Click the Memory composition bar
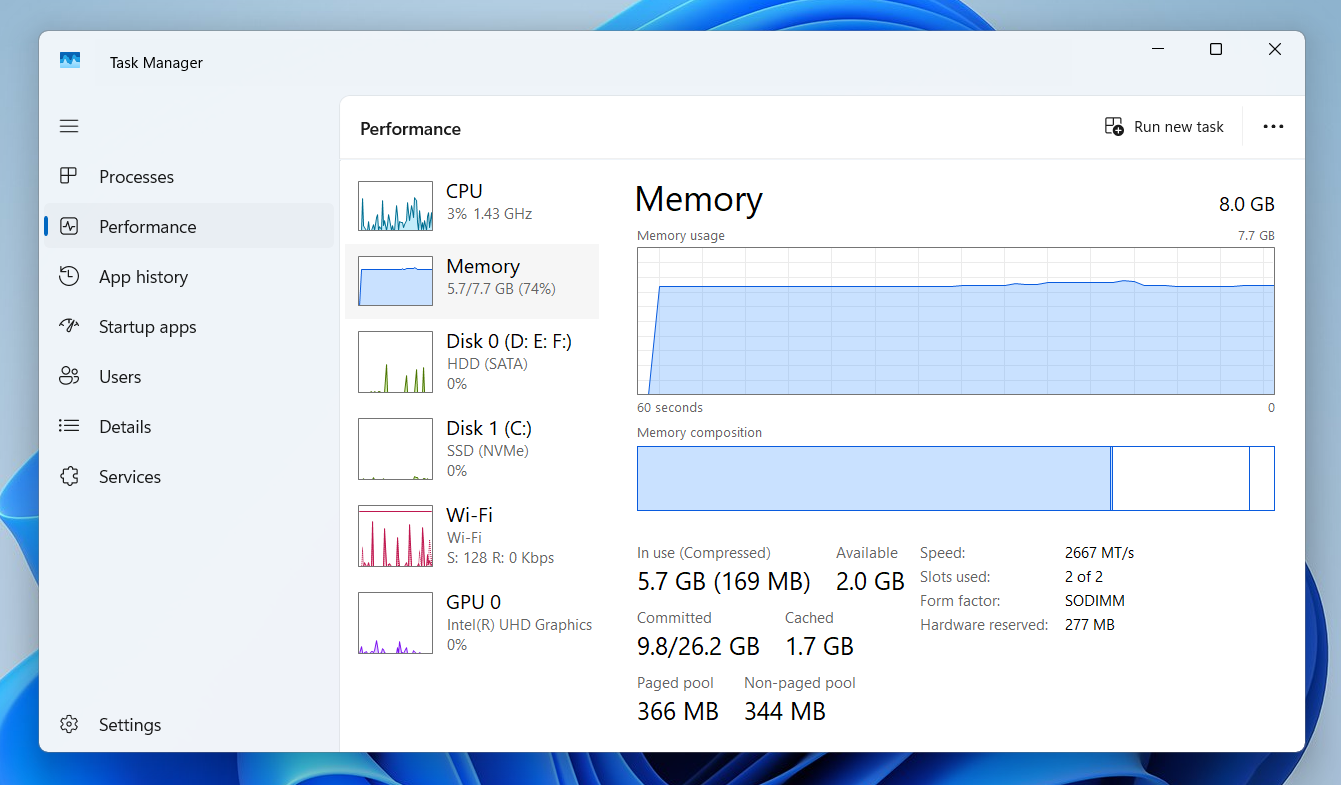 pyautogui.click(x=955, y=478)
